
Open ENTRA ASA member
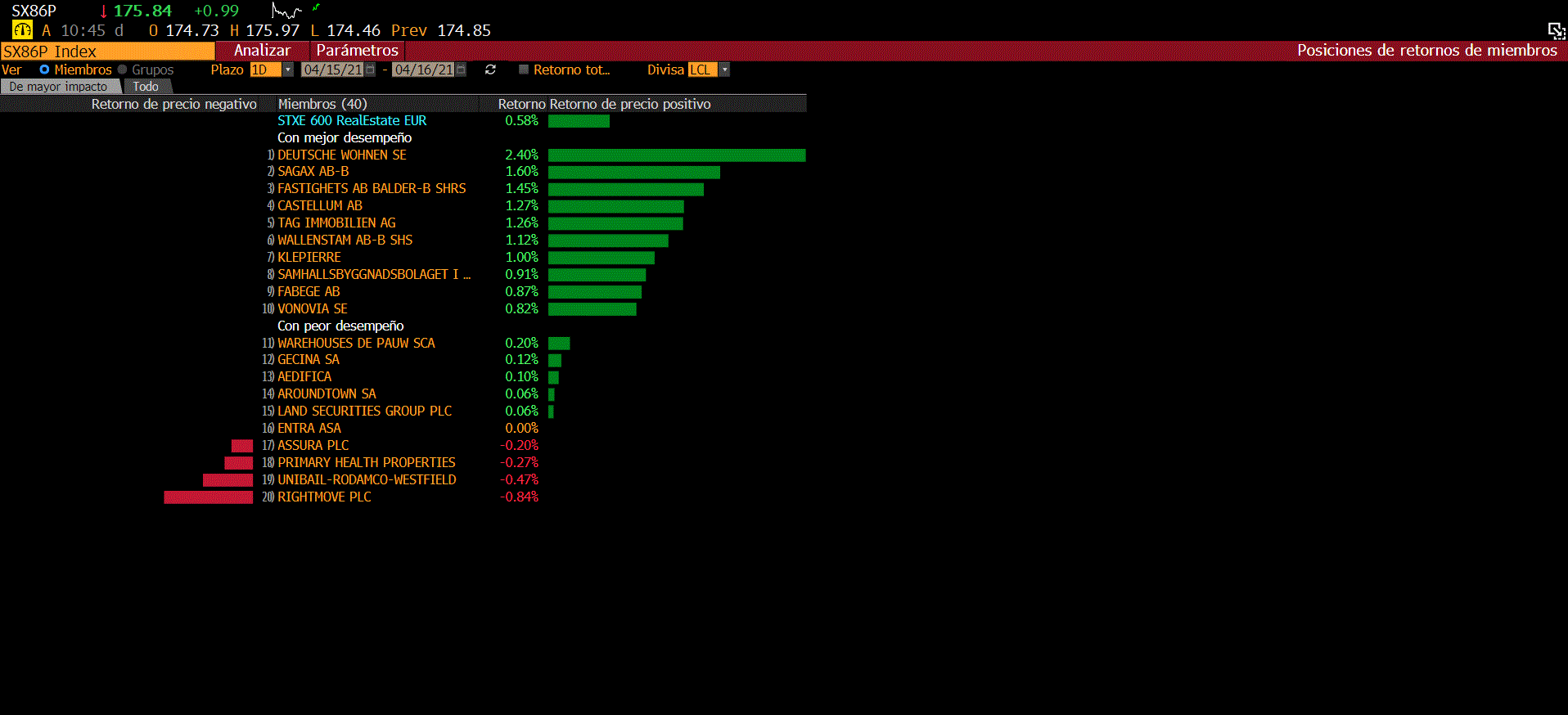[309, 428]
